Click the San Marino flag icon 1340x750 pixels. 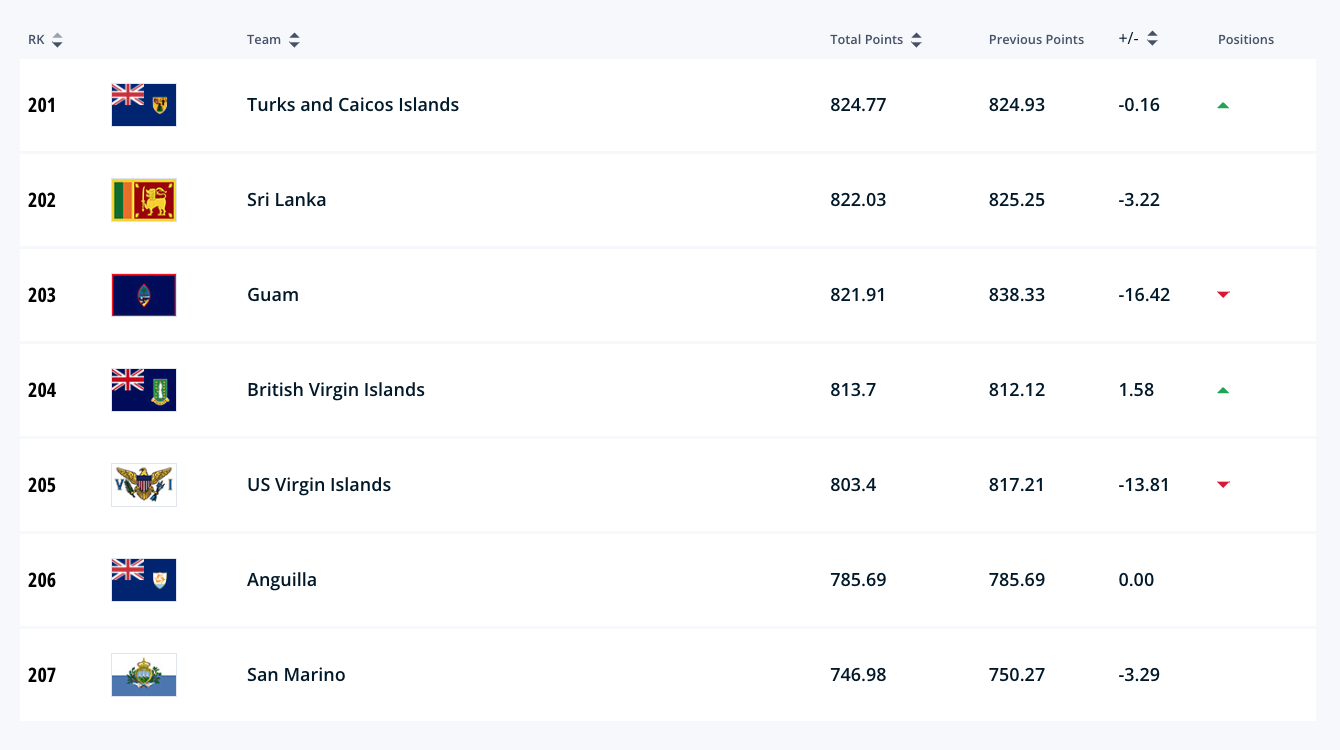144,675
